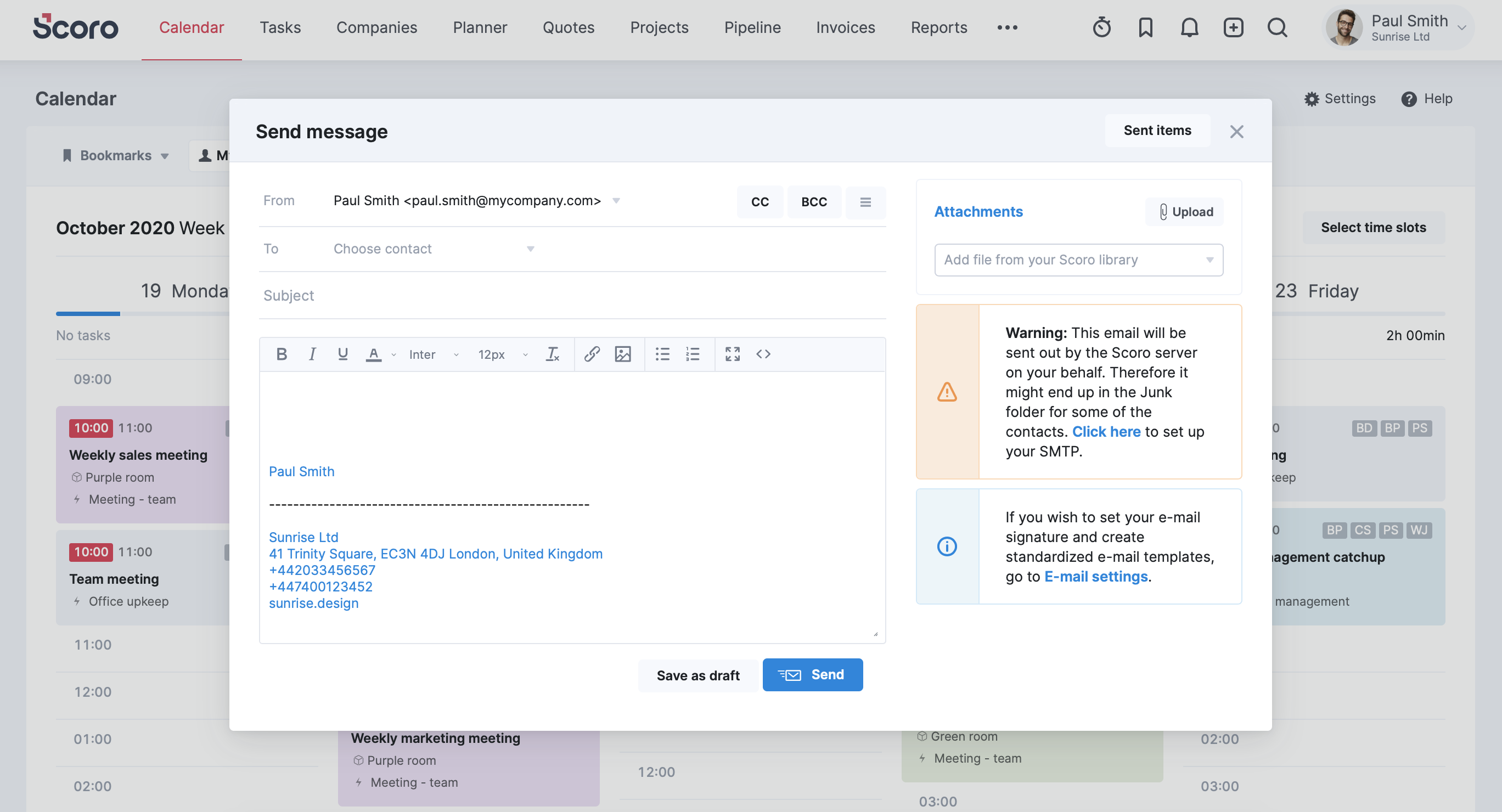The width and height of the screenshot is (1502, 812).
Task: Apply bulleted list formatting
Action: click(x=662, y=354)
